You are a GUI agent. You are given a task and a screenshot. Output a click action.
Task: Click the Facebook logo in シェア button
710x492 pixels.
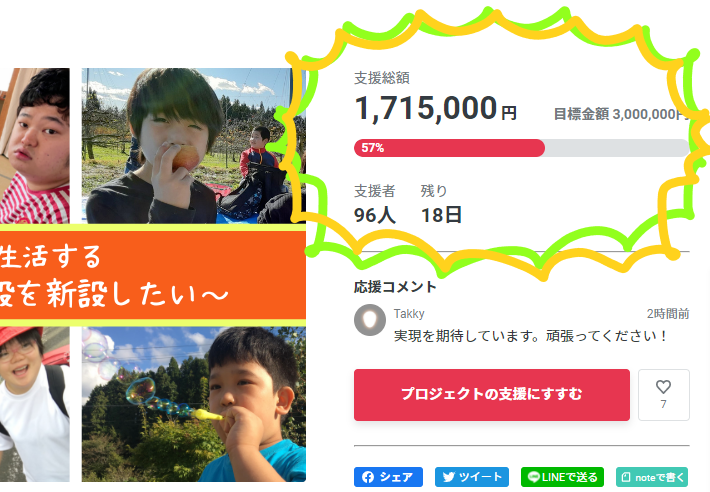[368, 477]
